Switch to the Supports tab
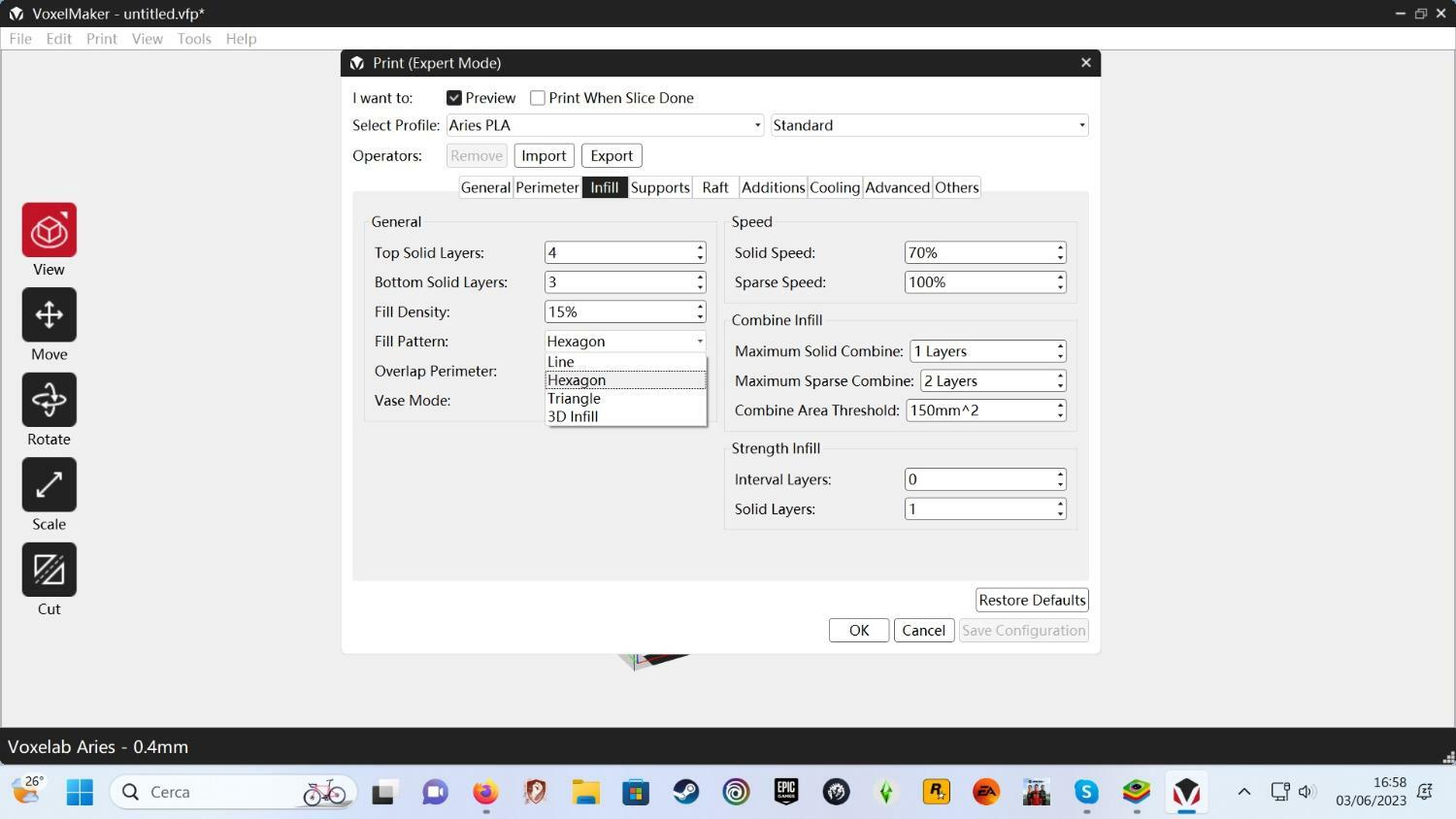Image resolution: width=1456 pixels, height=819 pixels. (x=659, y=187)
